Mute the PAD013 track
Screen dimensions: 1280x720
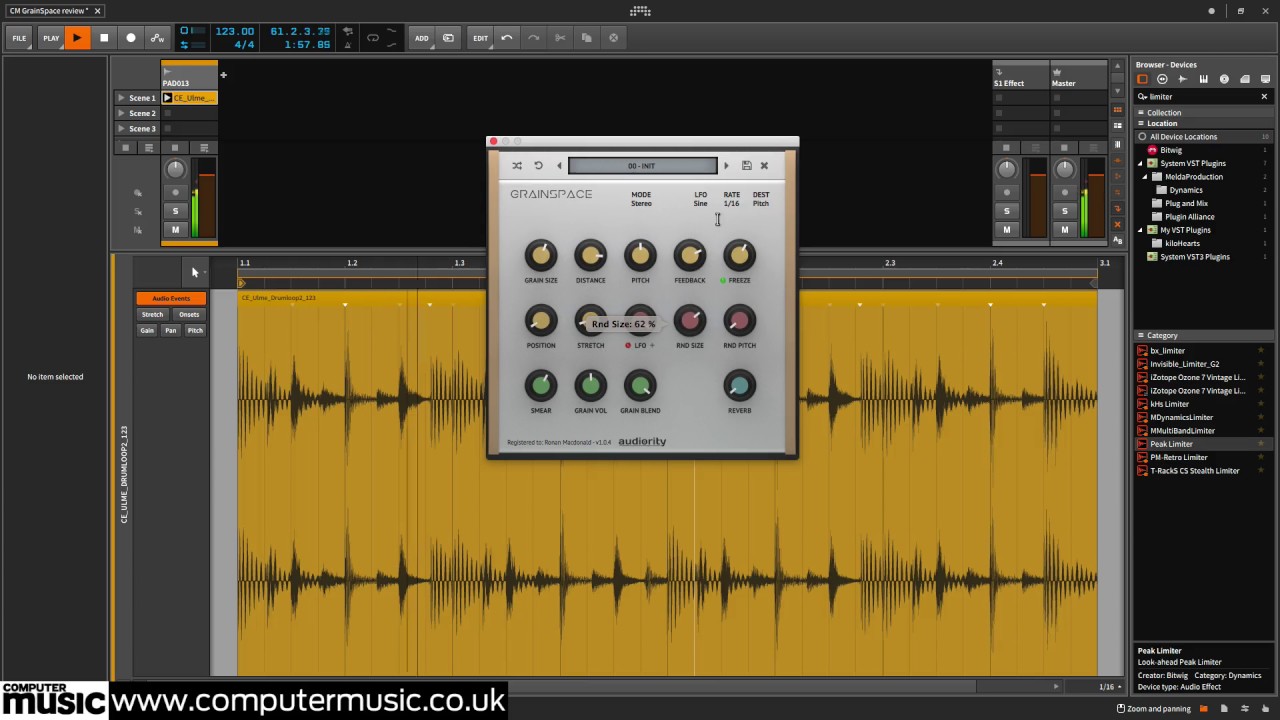coord(175,229)
